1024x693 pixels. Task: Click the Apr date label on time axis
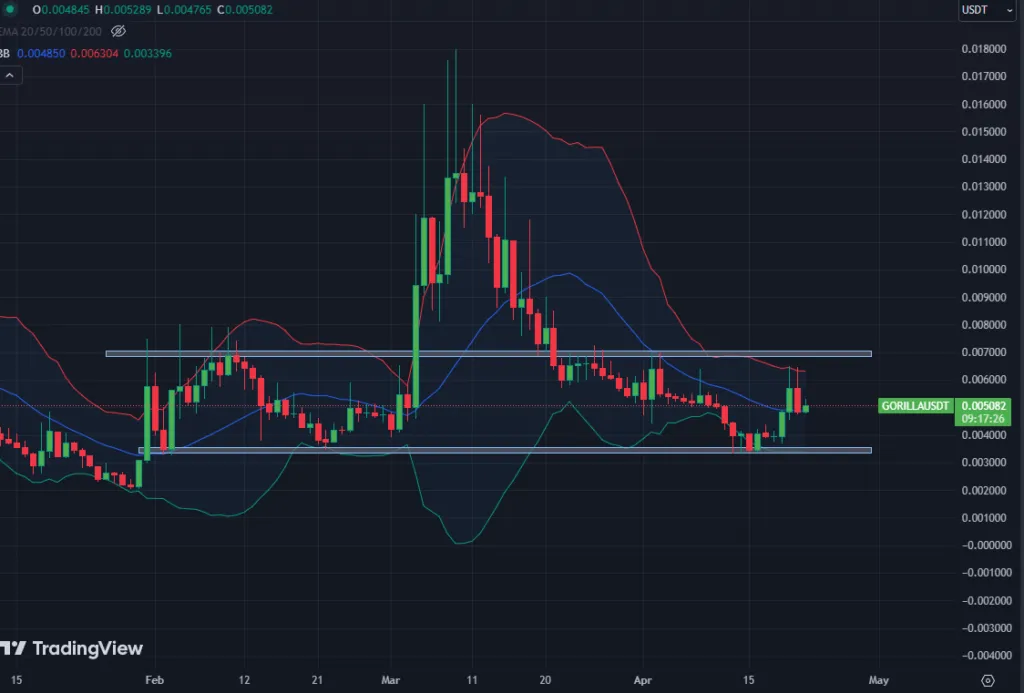click(x=643, y=680)
